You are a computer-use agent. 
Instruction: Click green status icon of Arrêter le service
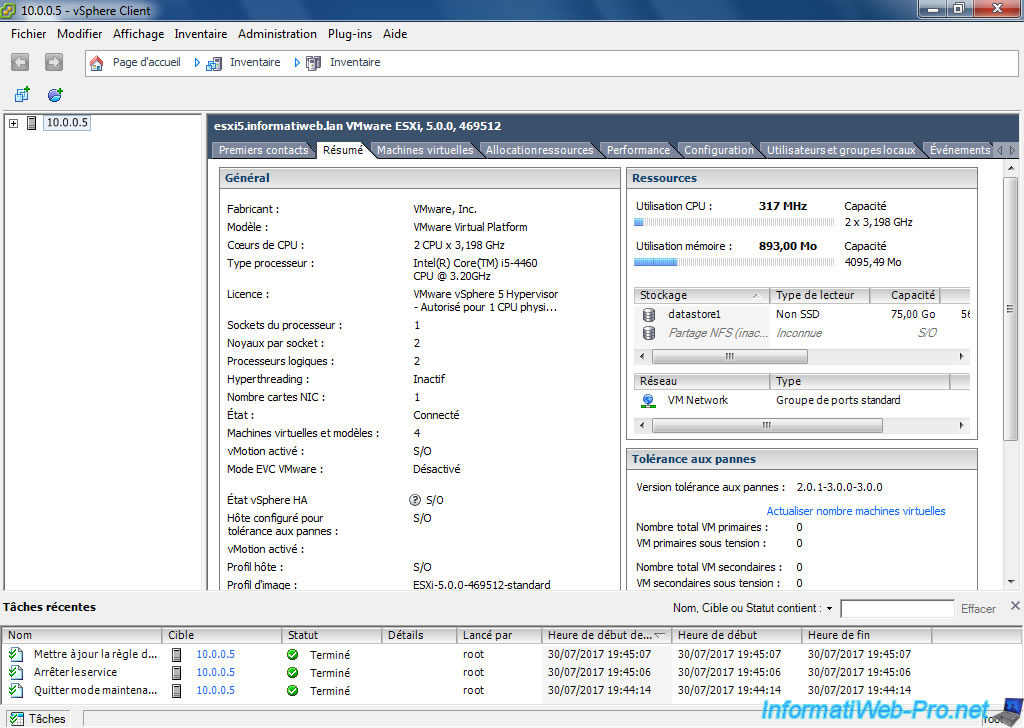[x=293, y=673]
